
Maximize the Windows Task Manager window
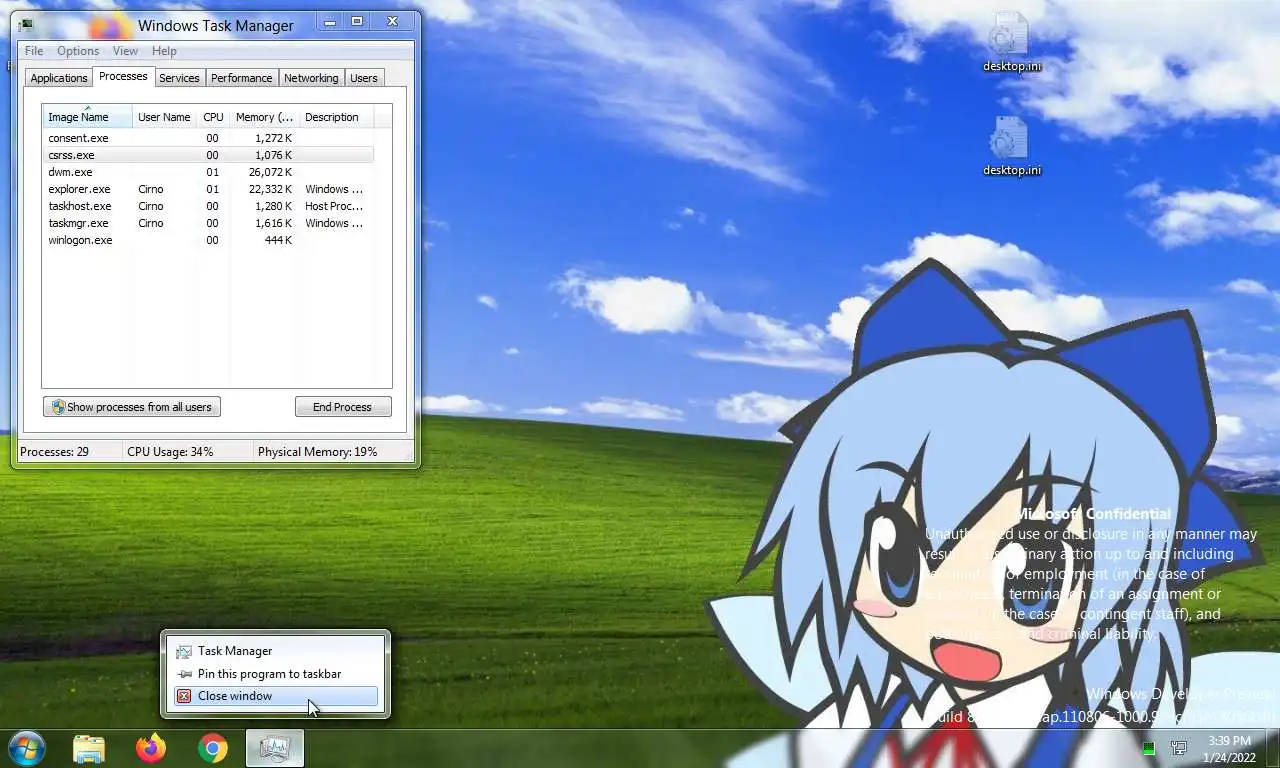point(357,21)
